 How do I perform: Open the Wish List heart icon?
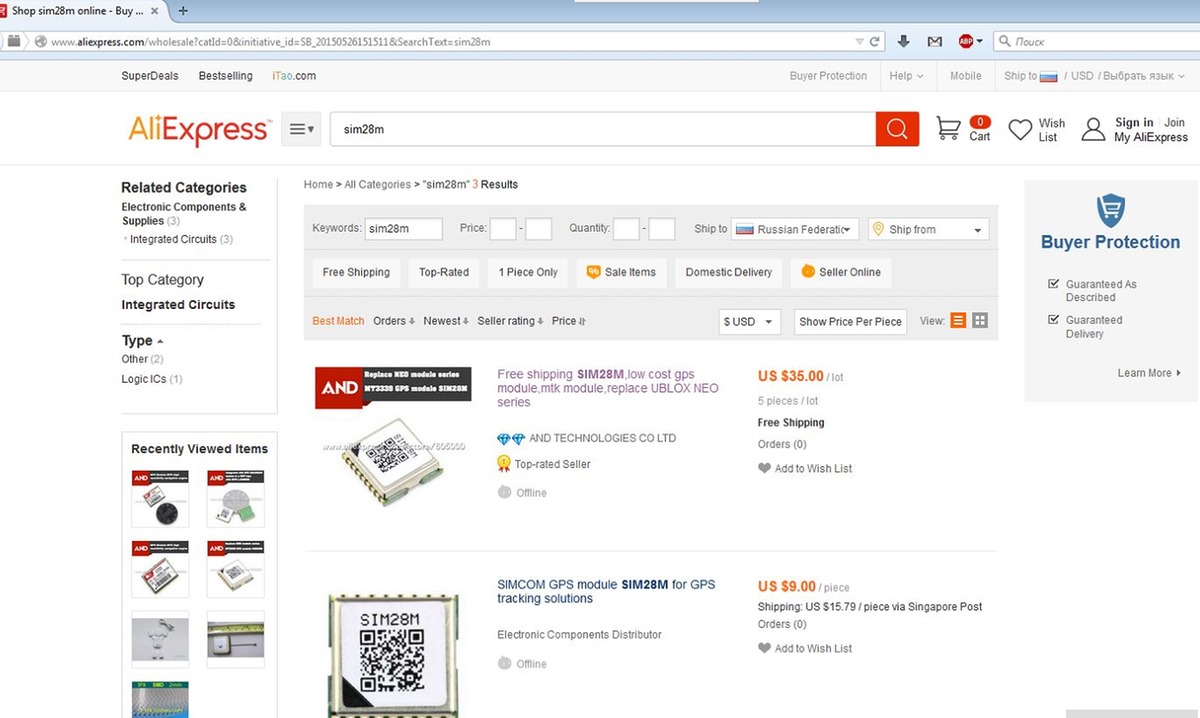click(1020, 130)
